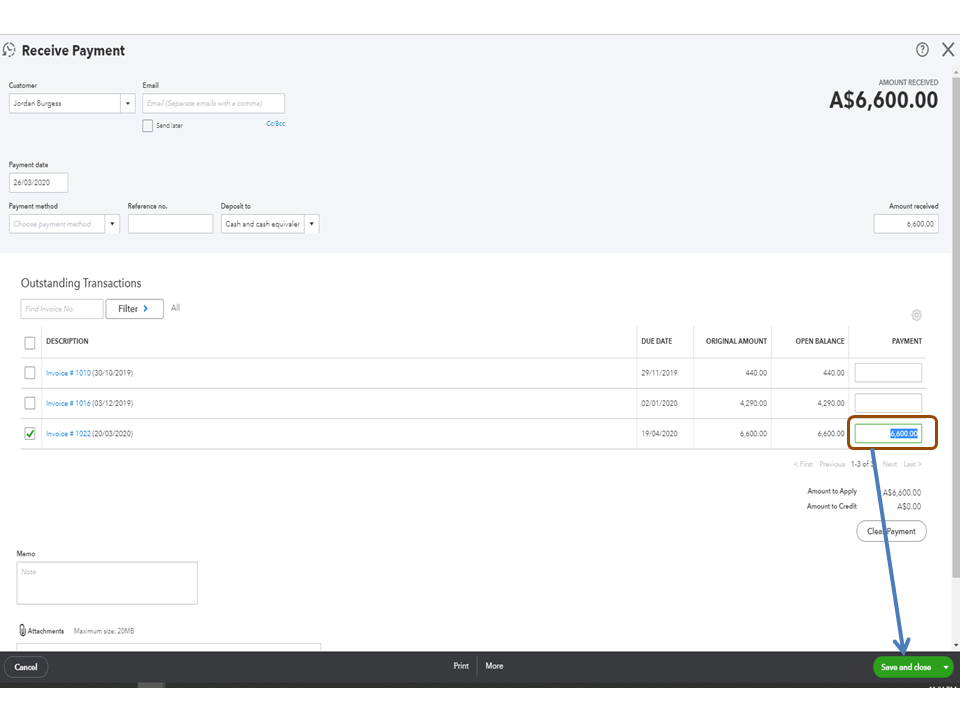The image size is (960, 720).
Task: Click the Memo note text area
Action: coord(107,583)
